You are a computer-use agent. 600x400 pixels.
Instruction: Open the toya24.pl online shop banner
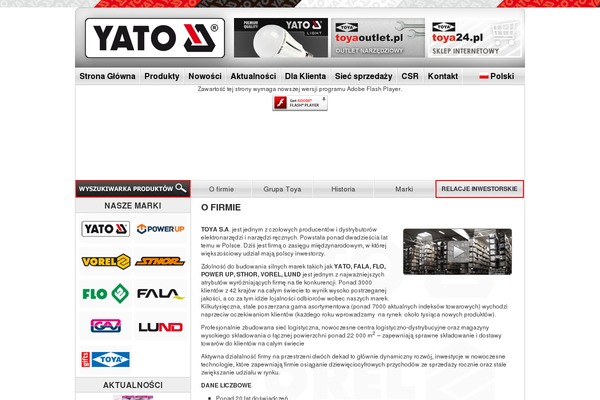[x=474, y=38]
